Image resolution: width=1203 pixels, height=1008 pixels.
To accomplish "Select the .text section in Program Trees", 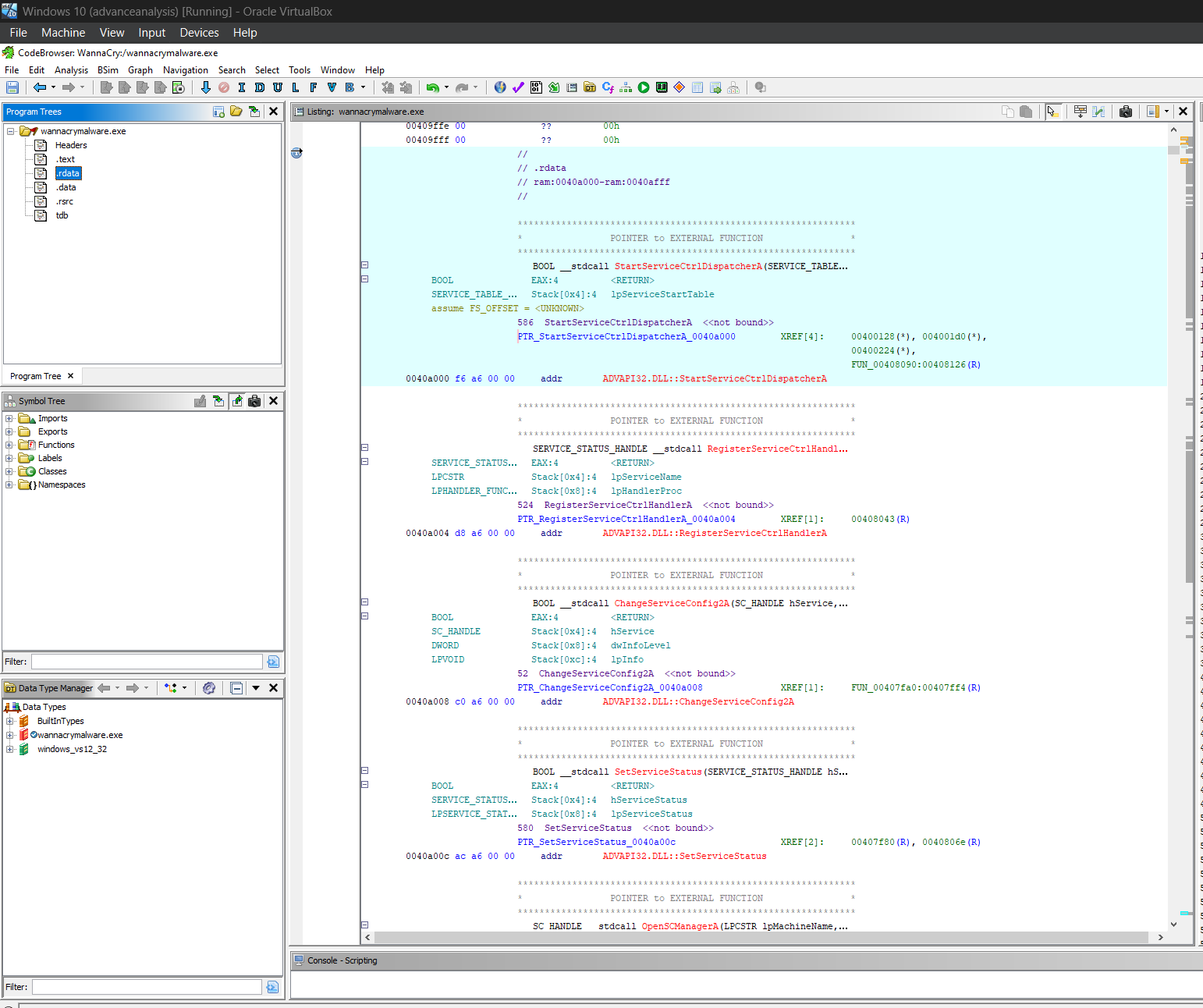I will pyautogui.click(x=66, y=159).
